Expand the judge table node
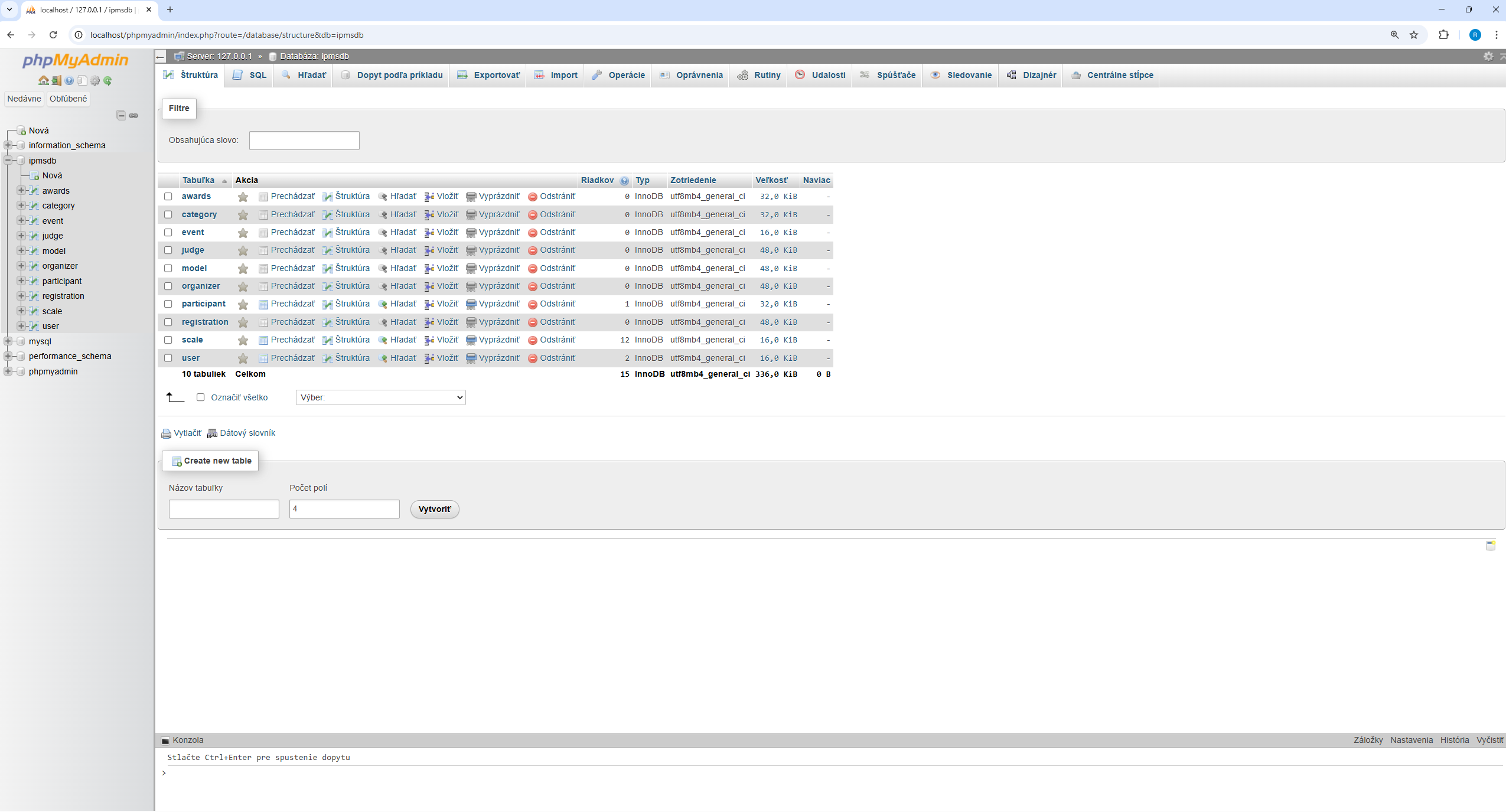1506x812 pixels. coord(21,236)
